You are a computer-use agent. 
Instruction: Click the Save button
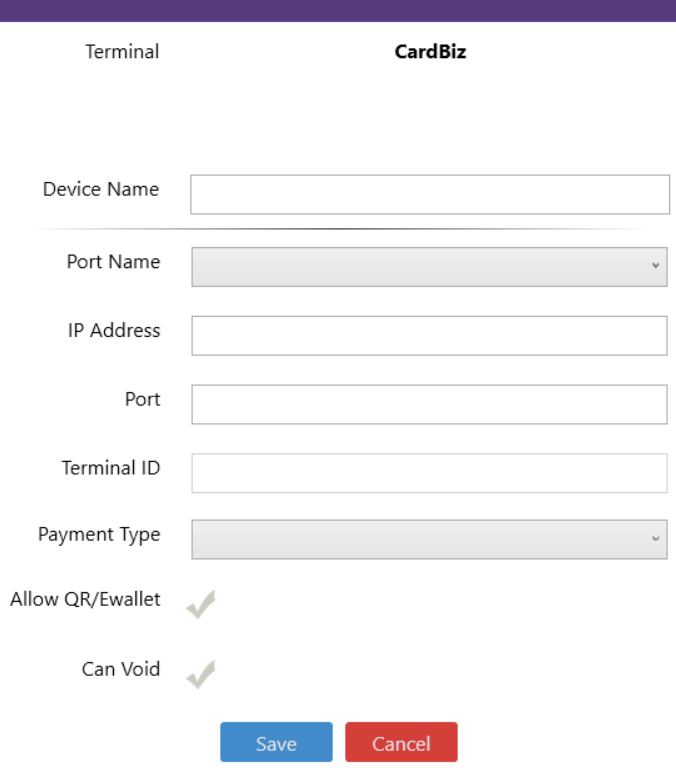coord(276,743)
